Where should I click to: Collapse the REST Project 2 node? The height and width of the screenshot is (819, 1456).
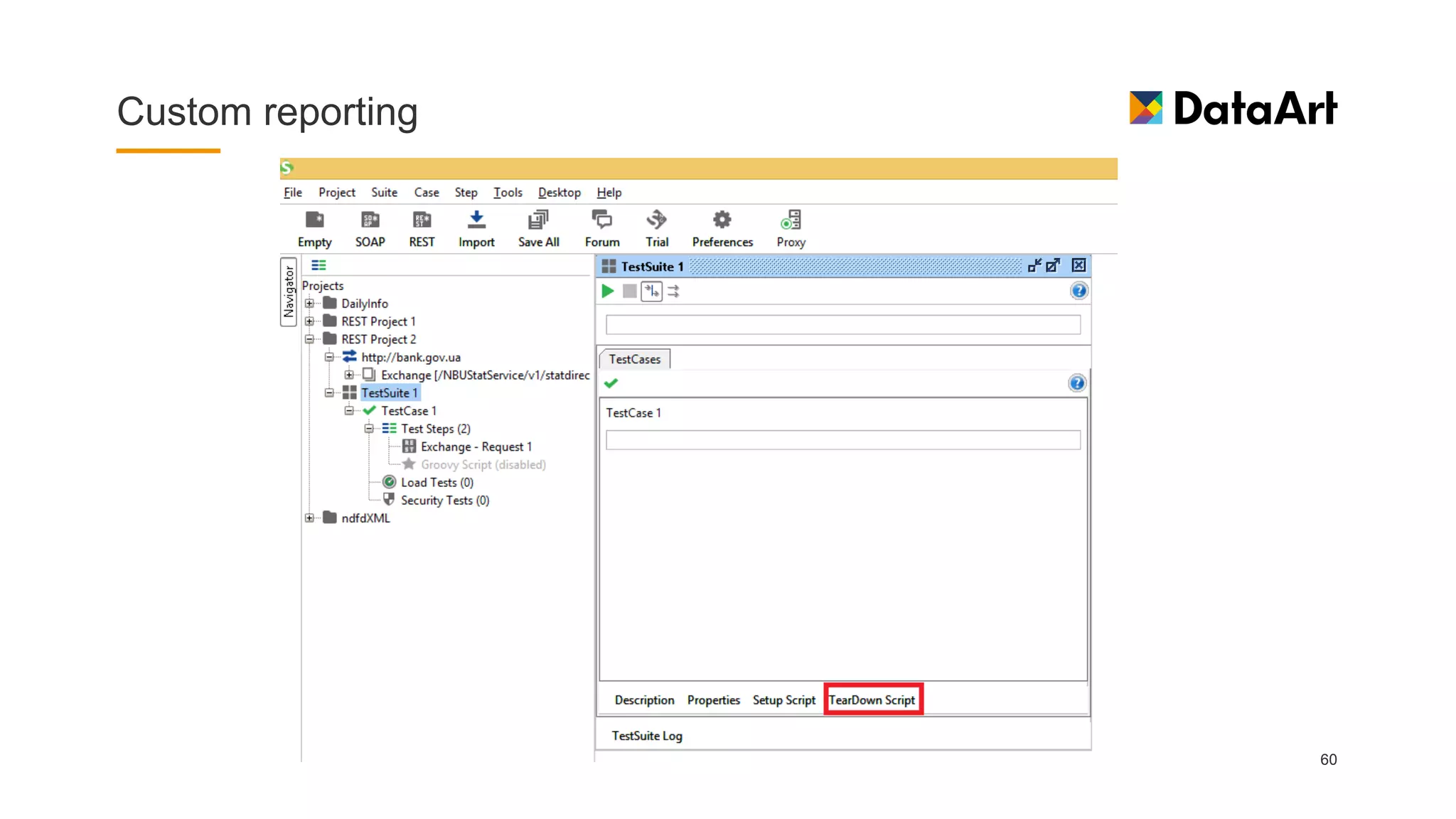[309, 339]
